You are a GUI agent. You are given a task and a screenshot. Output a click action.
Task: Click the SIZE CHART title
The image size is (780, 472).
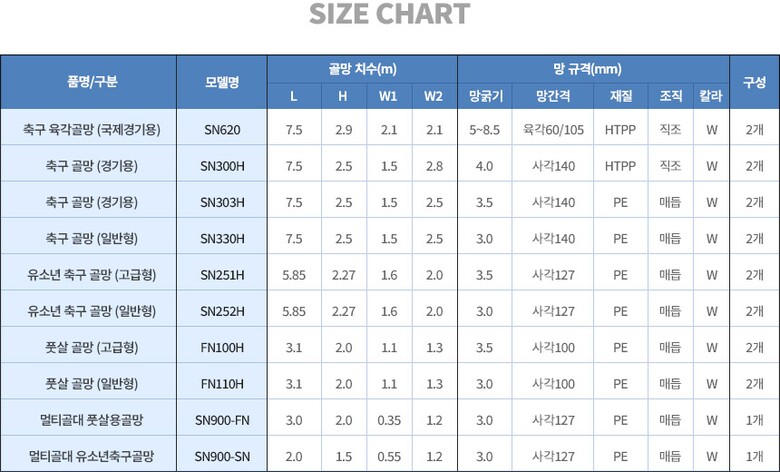pos(389,14)
